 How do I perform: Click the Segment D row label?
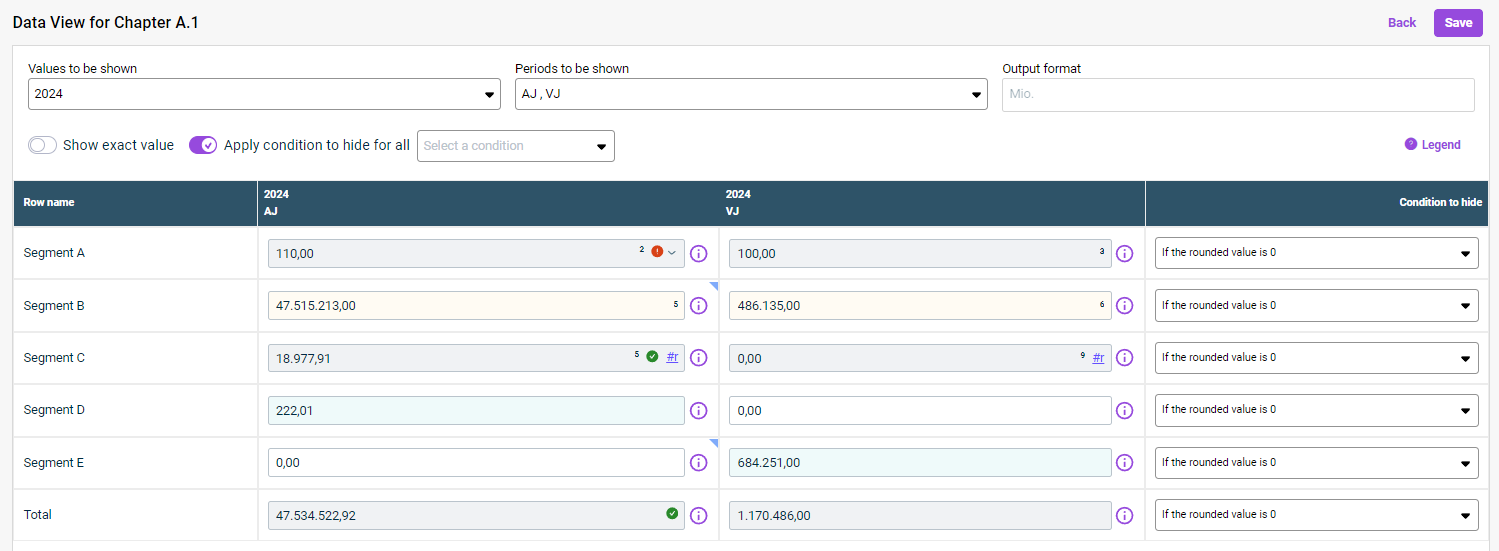[54, 410]
